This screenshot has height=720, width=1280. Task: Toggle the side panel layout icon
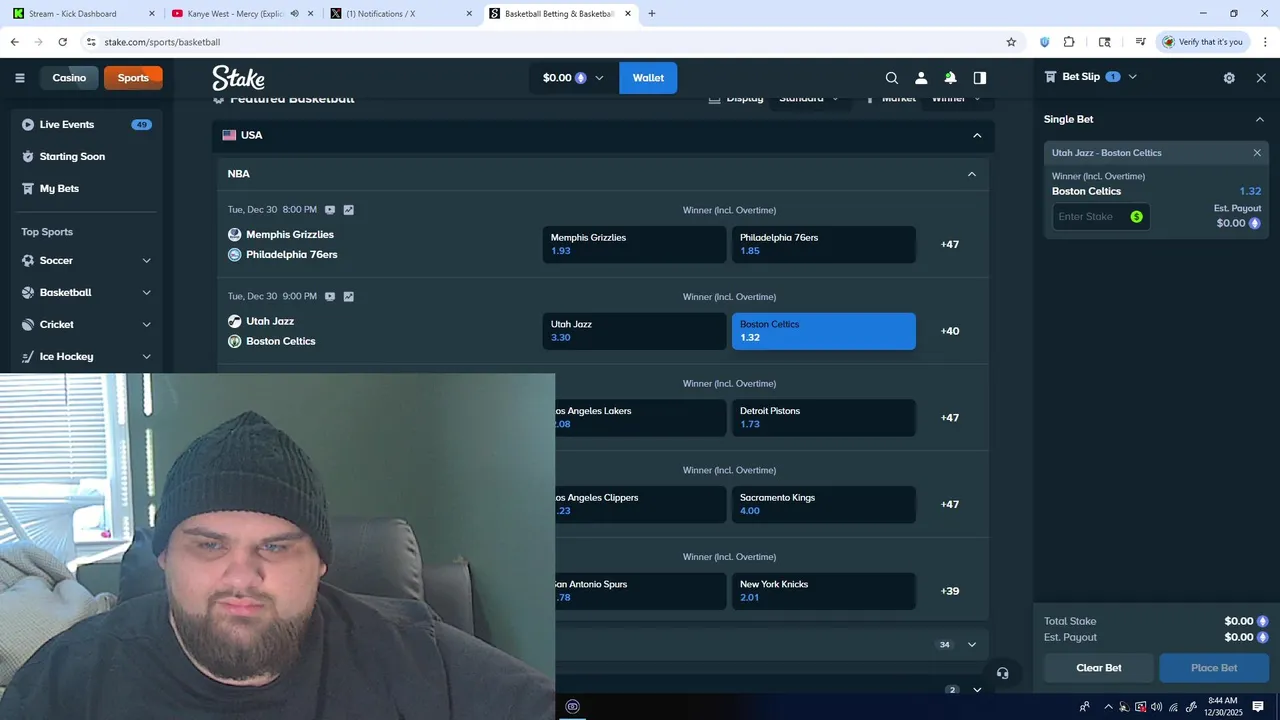click(x=980, y=78)
